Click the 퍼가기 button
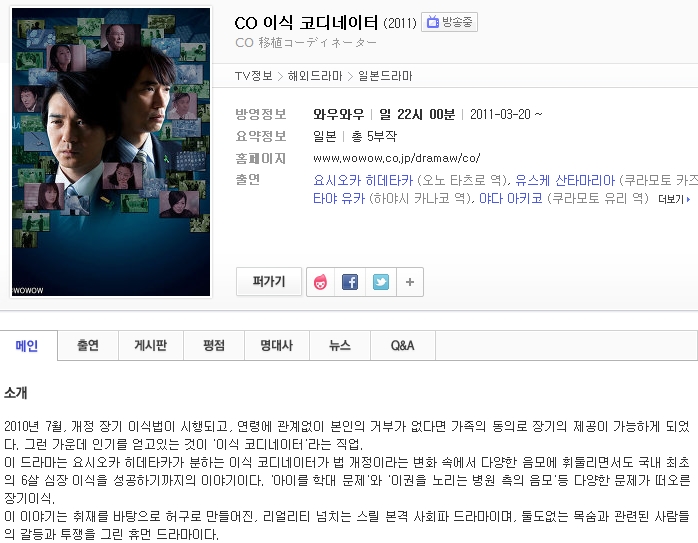Screen dimensions: 698x543 click(x=269, y=281)
